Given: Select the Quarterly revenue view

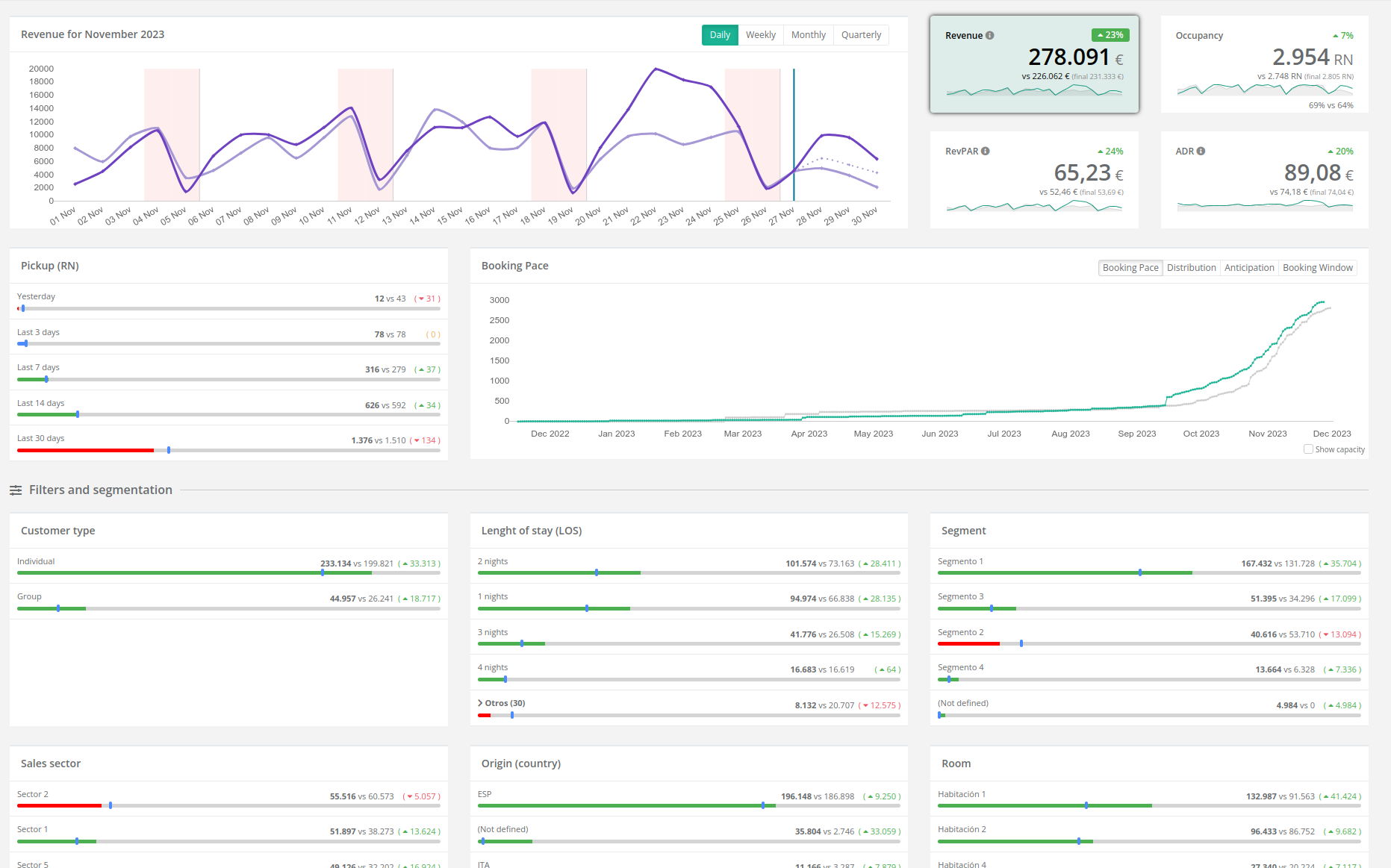Looking at the screenshot, I should (x=861, y=35).
